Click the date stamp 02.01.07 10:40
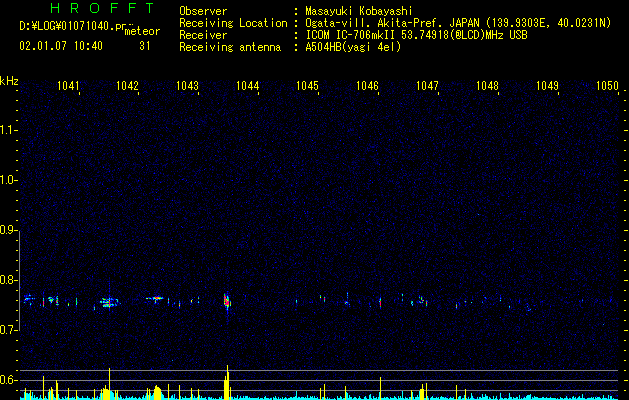Image resolution: width=629 pixels, height=400 pixels. 61,46
